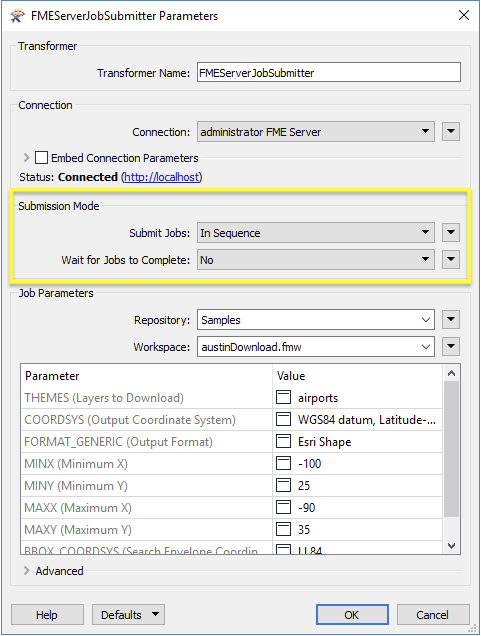
Task: Click the editor icon beside MINX value -100
Action: pyautogui.click(x=283, y=463)
